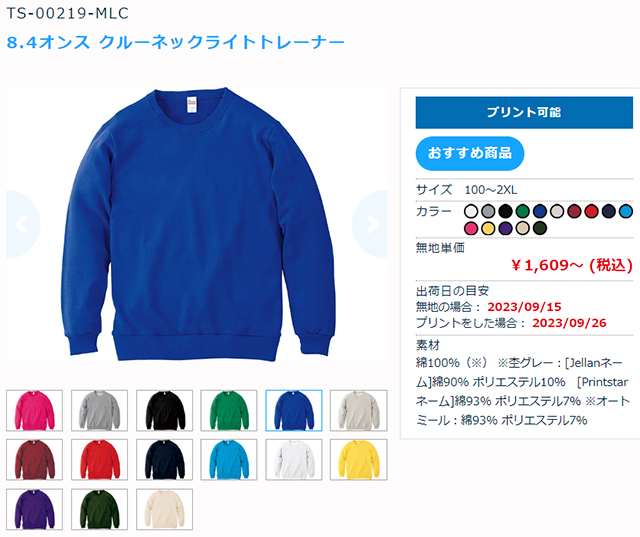Select the purple color swatch circle

pos(505,228)
